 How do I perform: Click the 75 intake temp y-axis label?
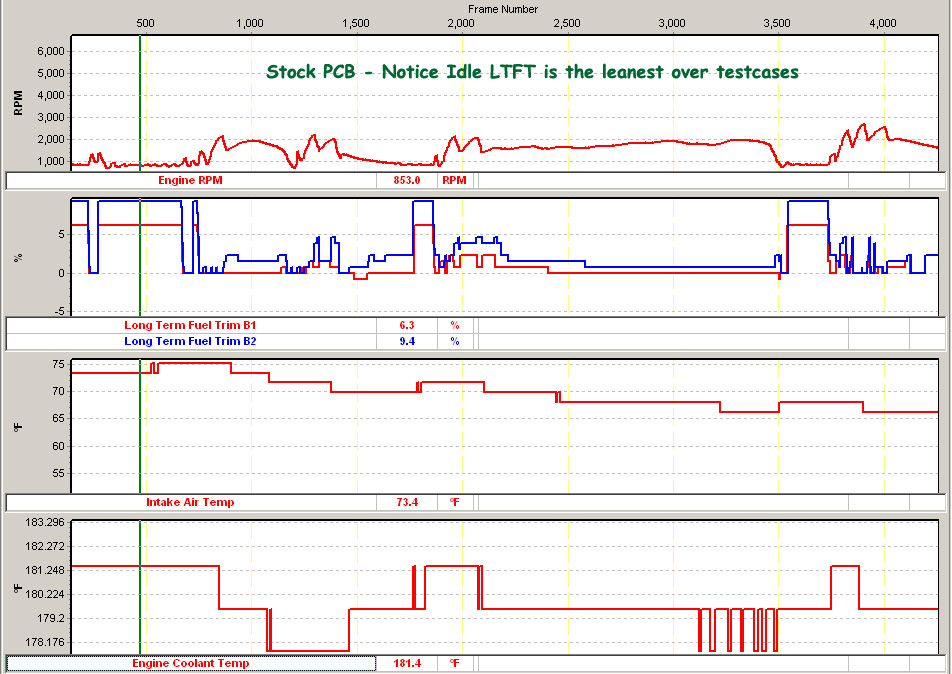(58, 364)
